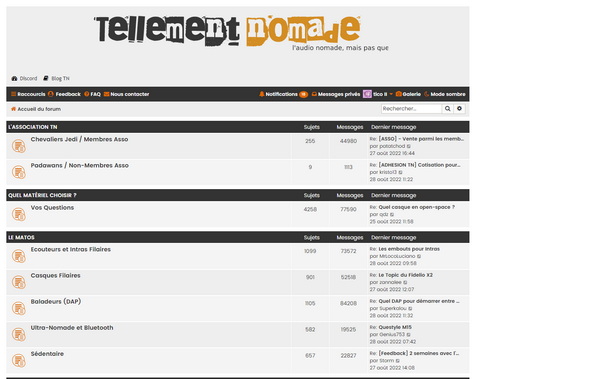Open the Discord link
The image size is (600, 379).
pos(24,78)
